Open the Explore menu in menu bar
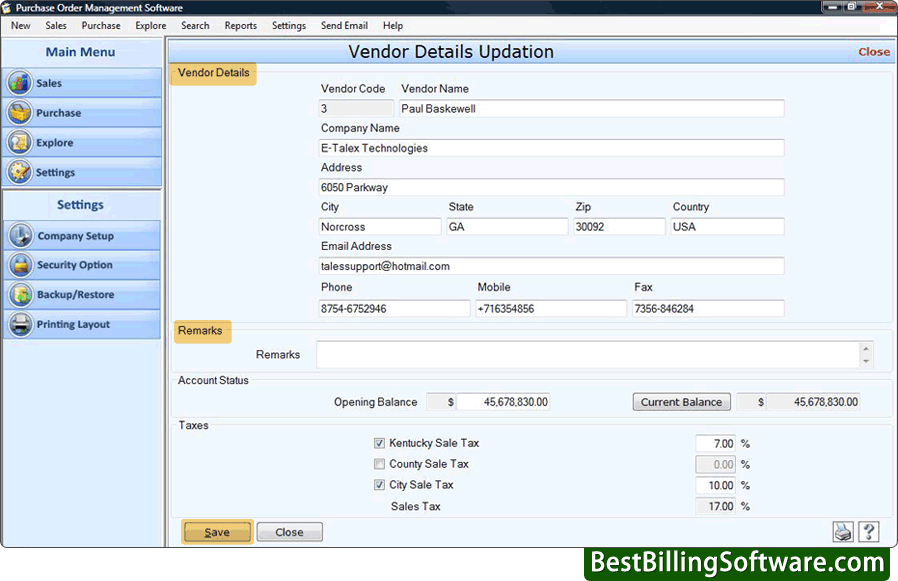 point(151,26)
